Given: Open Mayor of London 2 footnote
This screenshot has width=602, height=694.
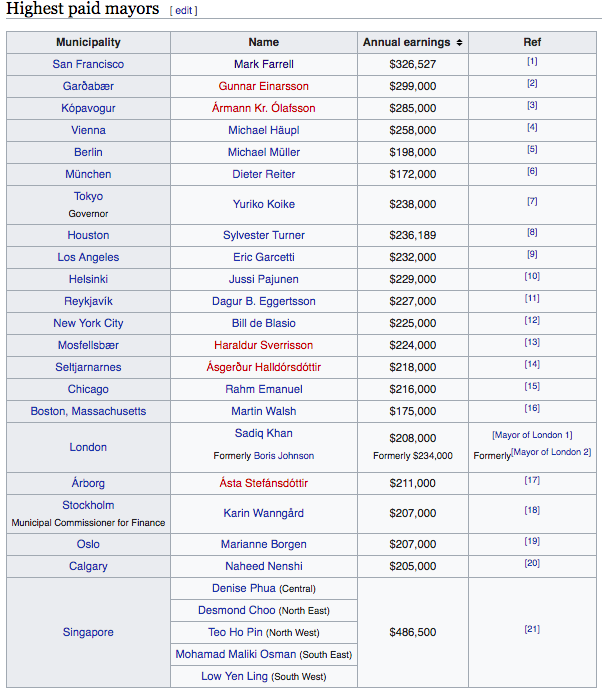Looking at the screenshot, I should [x=550, y=453].
